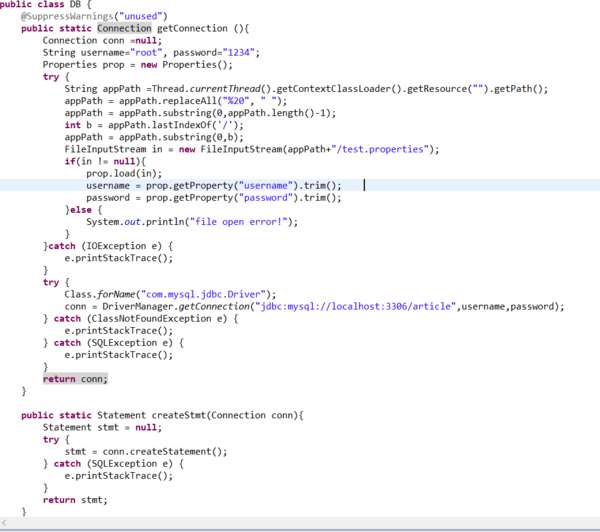Screen dimensions: 600x532
Task: Click the "com.mysql.jdbc.Driver" string
Action: [x=203, y=294]
